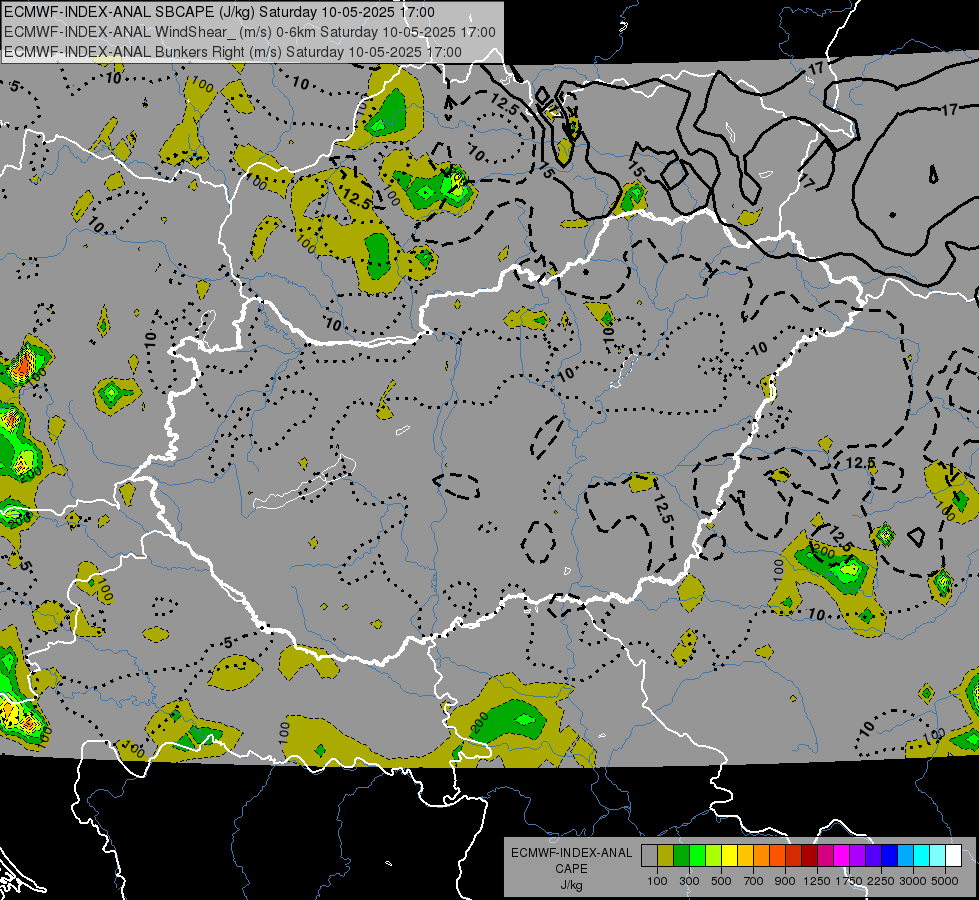This screenshot has width=979, height=900.
Task: Click the amber legend swatch
Action: (x=745, y=856)
